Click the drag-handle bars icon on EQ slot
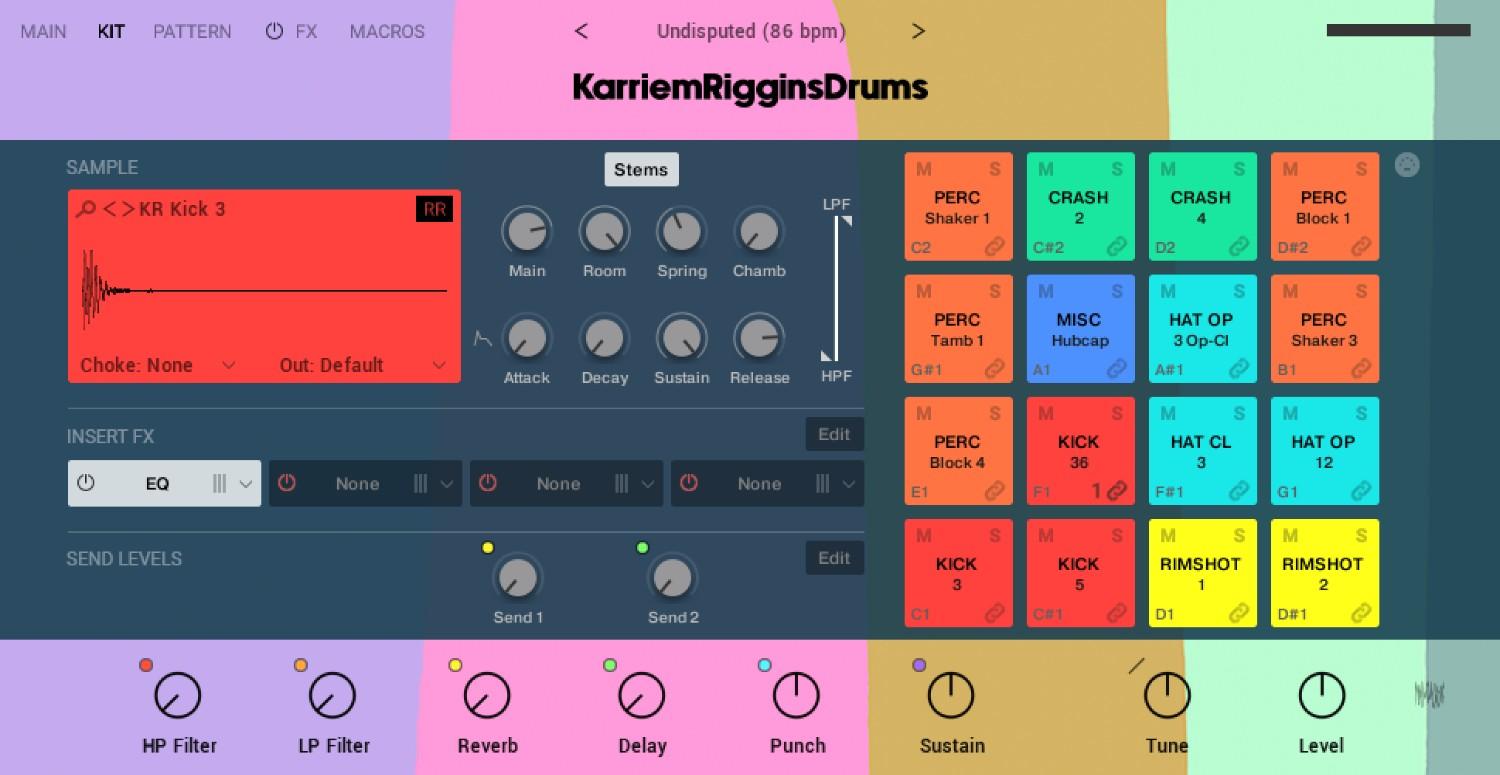This screenshot has height=775, width=1500. (x=220, y=484)
